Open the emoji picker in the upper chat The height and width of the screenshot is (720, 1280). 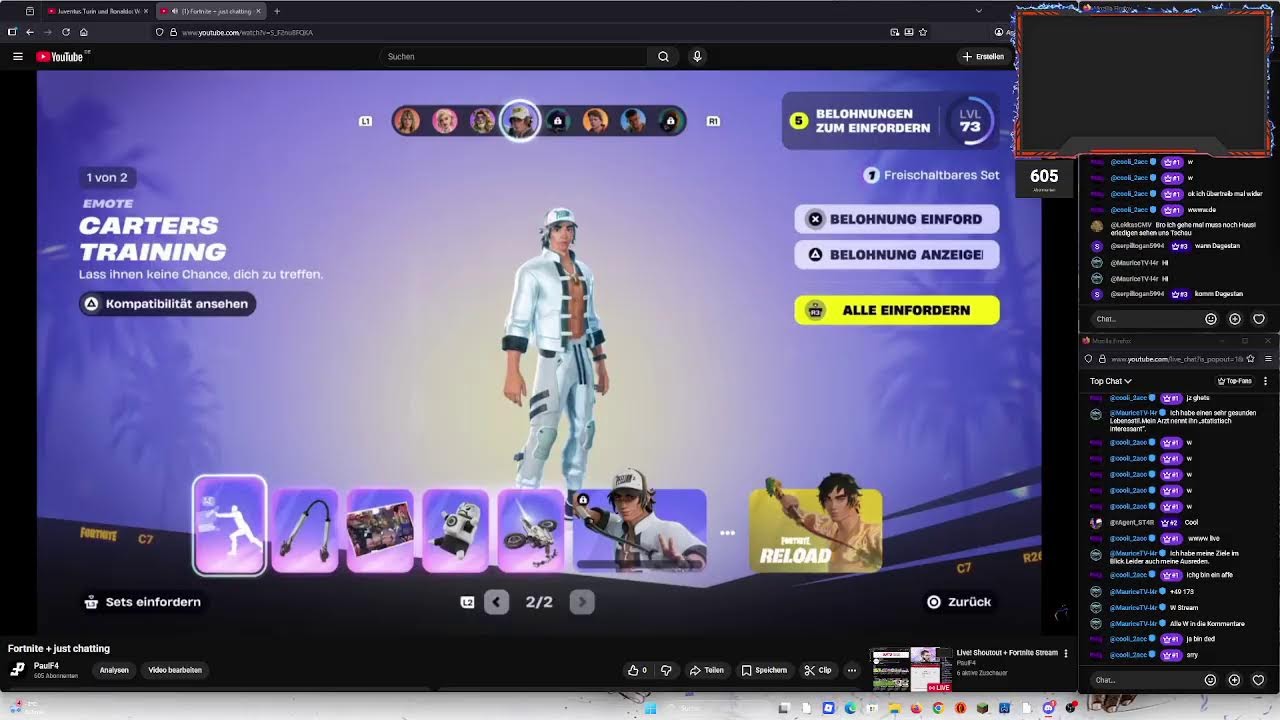tap(1210, 319)
